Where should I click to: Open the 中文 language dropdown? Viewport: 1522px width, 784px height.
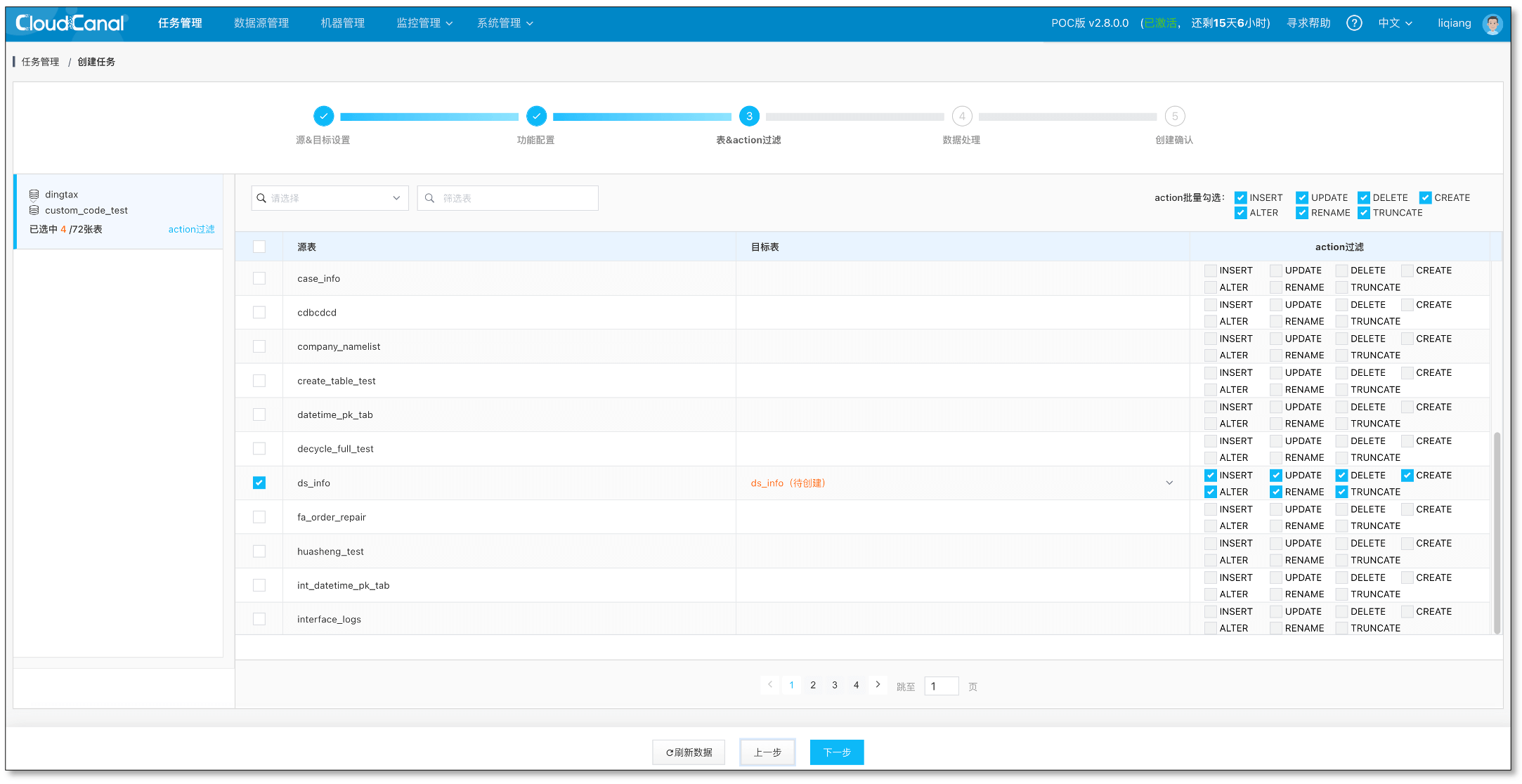point(1394,22)
